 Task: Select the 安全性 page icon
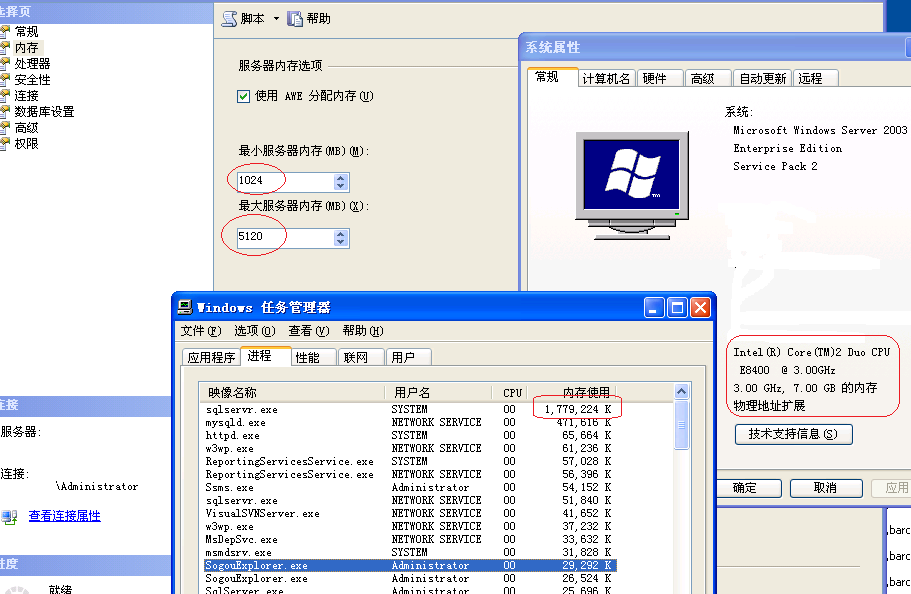tap(6, 79)
